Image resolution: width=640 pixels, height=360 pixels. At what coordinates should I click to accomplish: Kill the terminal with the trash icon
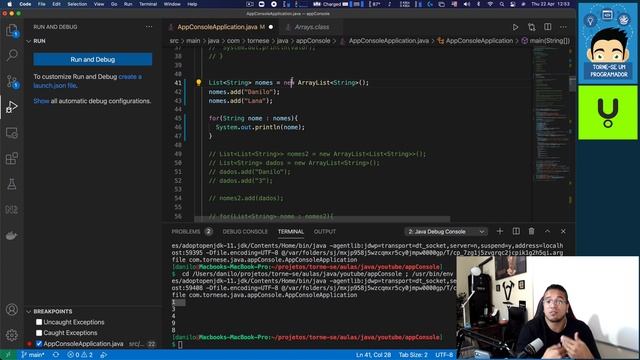531,231
